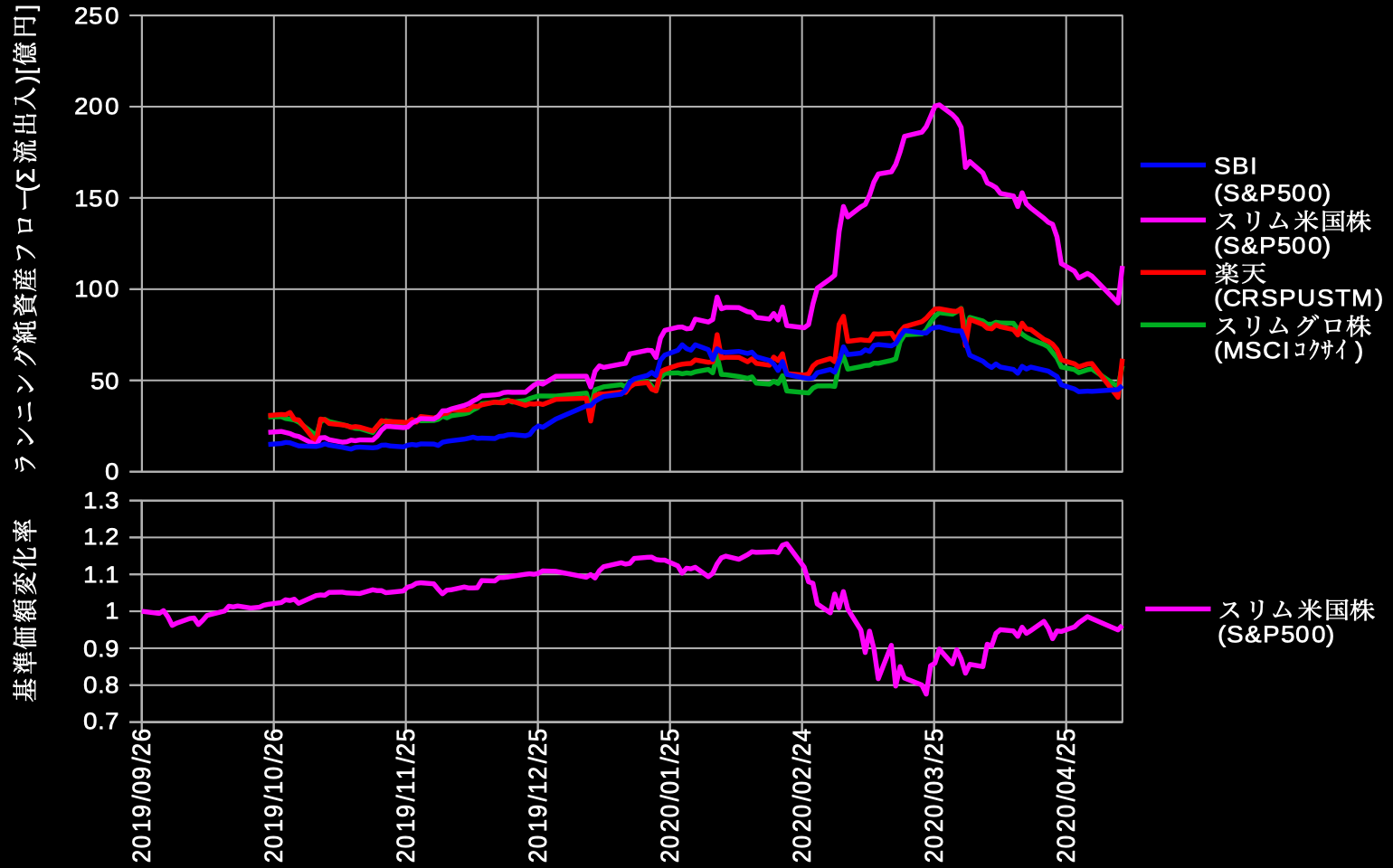This screenshot has width=1393, height=868.
Task: Click the 100 y-axis tick label
Action: tap(96, 289)
